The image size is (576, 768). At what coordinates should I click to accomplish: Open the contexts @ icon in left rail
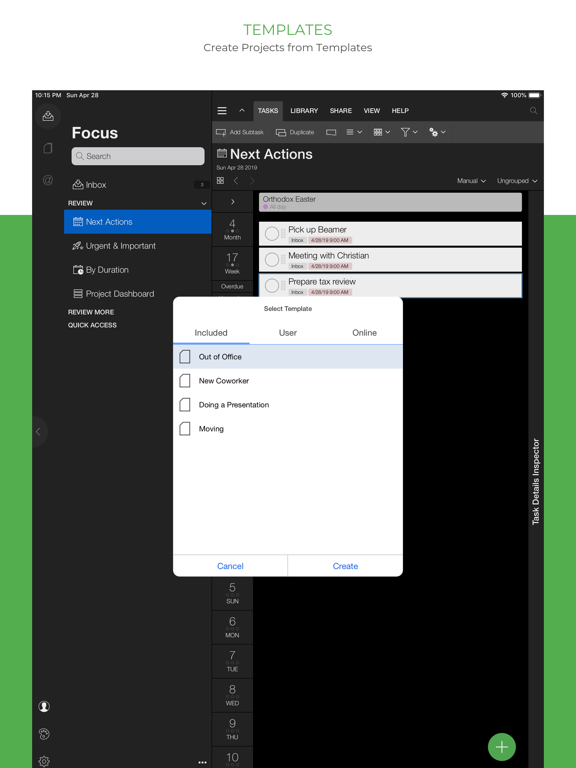coord(48,180)
